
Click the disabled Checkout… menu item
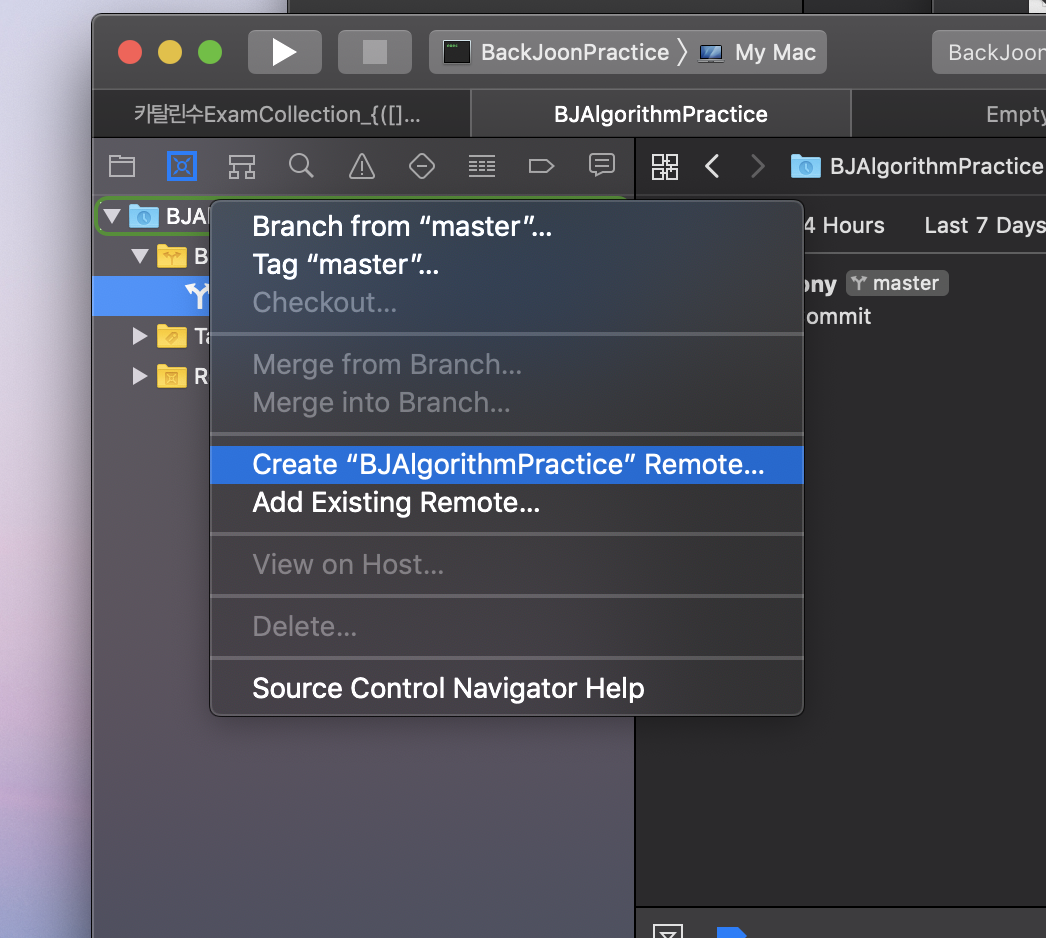tap(506, 303)
